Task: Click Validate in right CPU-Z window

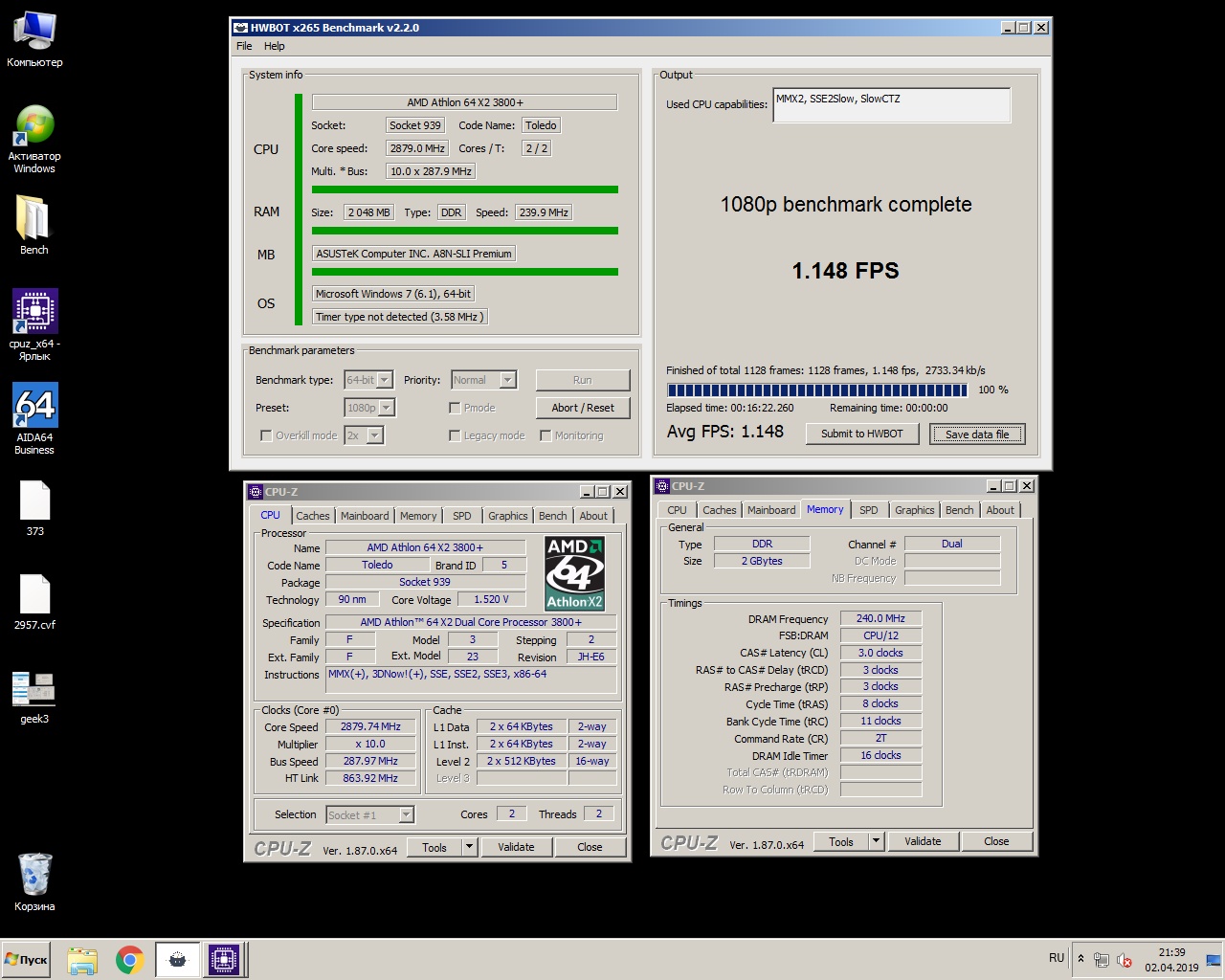Action: pos(923,841)
